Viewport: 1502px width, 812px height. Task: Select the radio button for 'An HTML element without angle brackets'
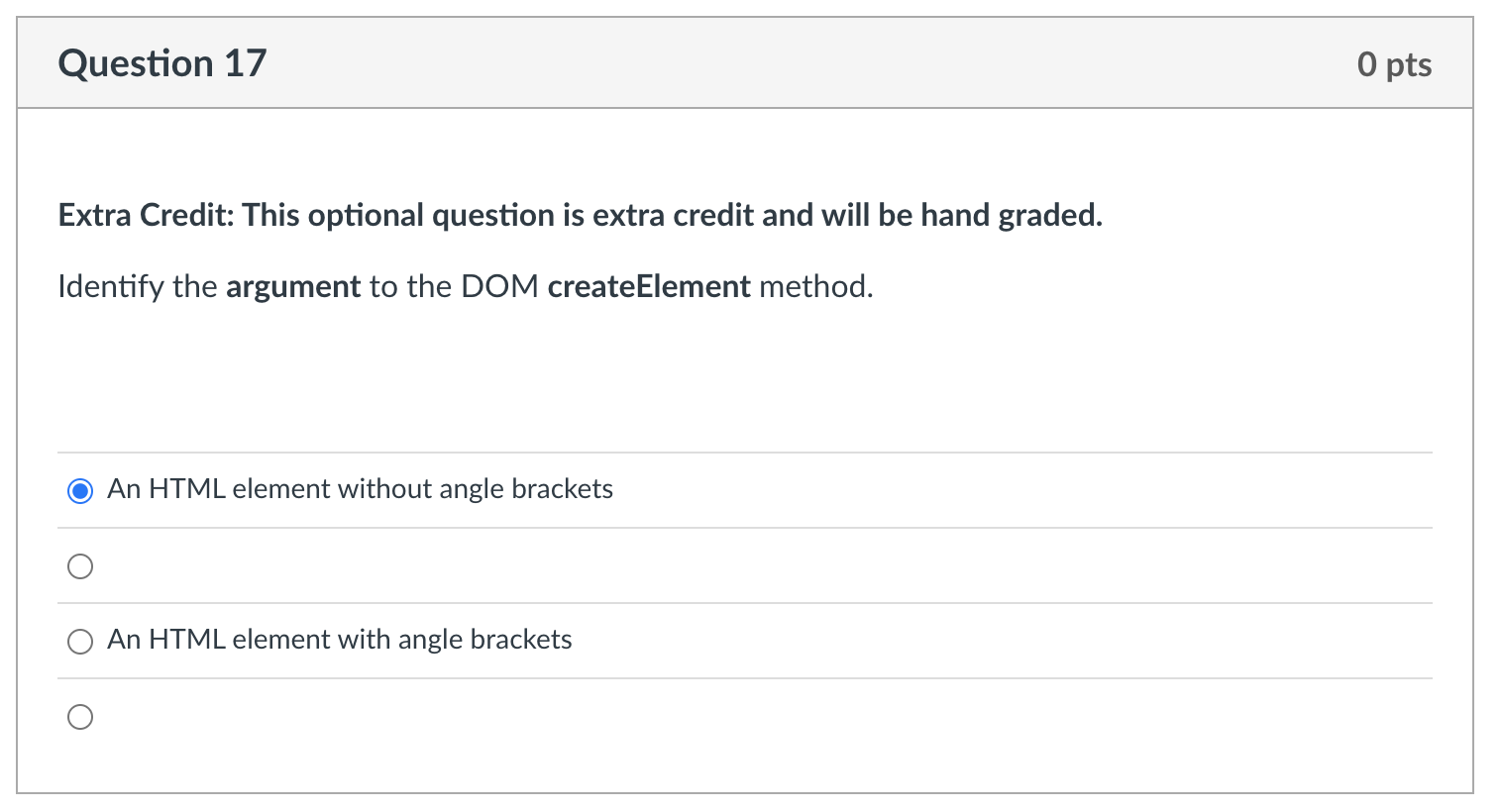click(80, 489)
